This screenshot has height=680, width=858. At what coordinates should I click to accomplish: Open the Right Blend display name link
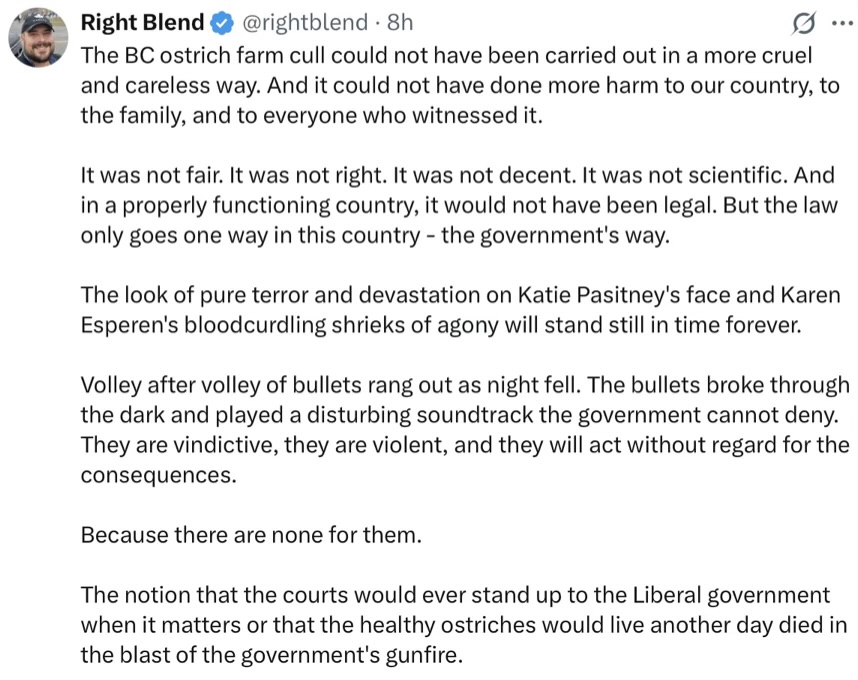tap(142, 22)
